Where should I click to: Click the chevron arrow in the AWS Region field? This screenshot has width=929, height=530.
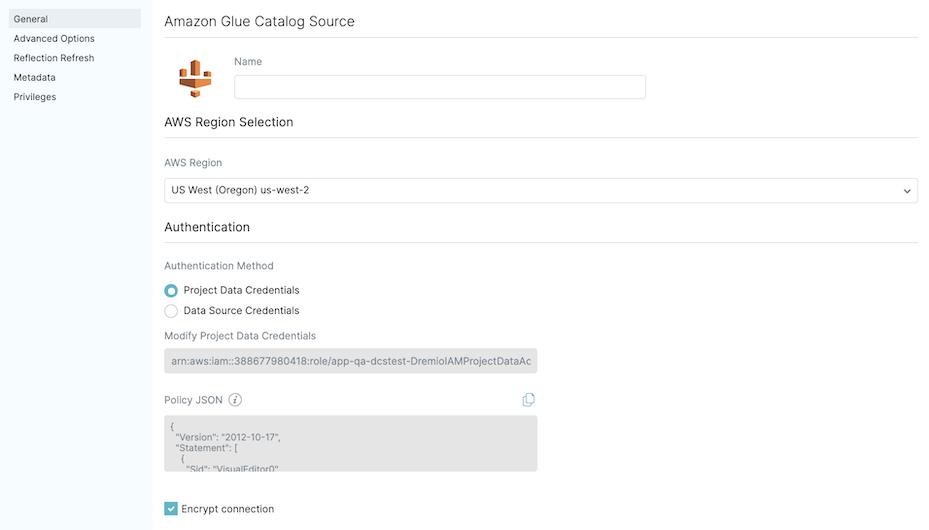pos(907,191)
